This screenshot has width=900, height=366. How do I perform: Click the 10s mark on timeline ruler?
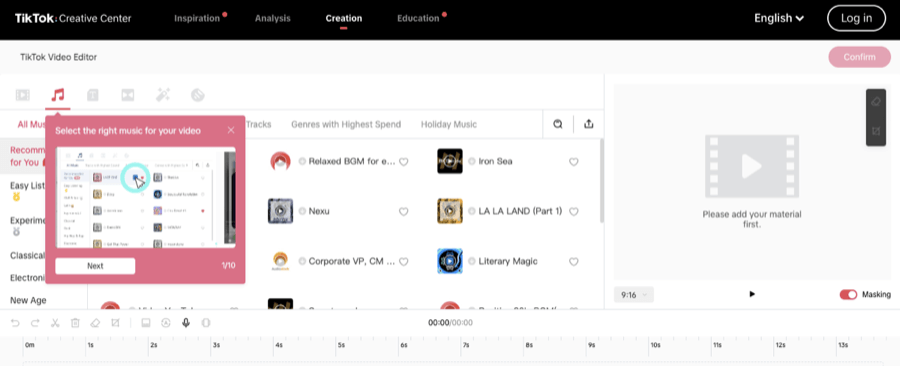coord(654,346)
